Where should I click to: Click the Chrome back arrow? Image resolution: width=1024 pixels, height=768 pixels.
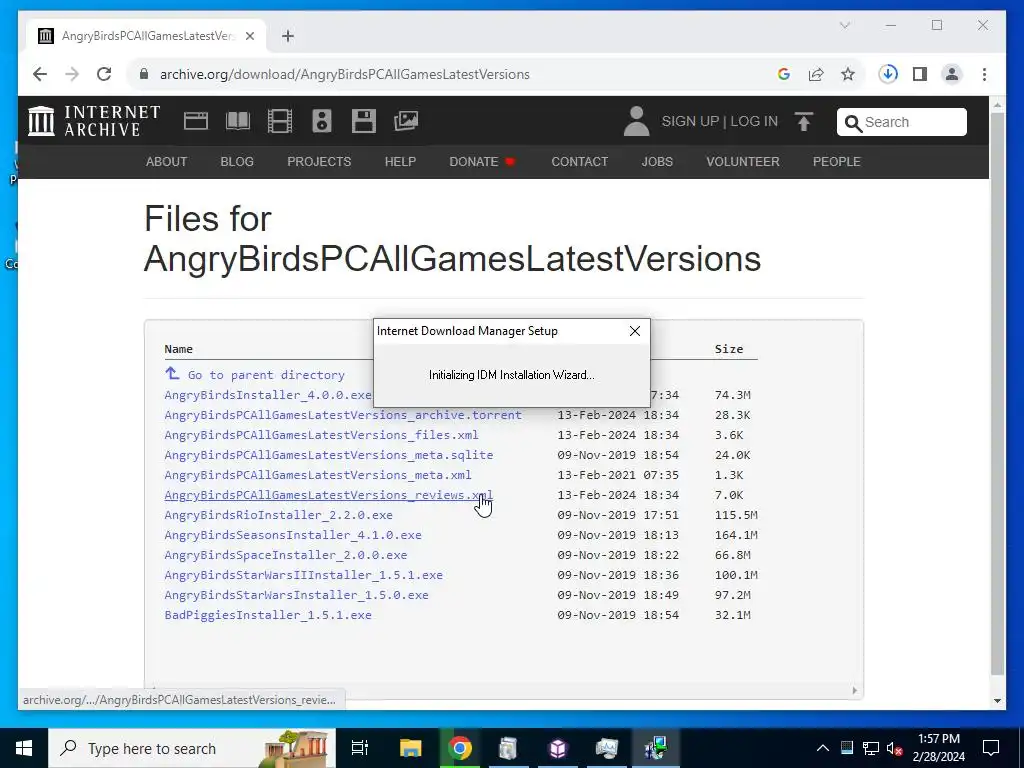click(x=40, y=74)
